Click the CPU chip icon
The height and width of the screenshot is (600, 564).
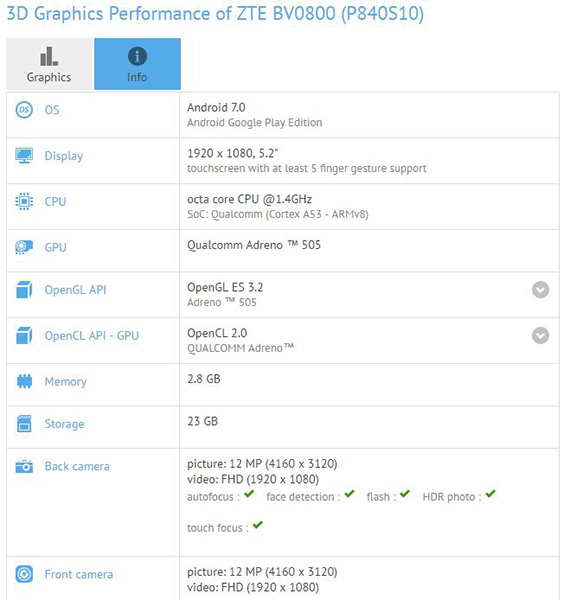[24, 201]
